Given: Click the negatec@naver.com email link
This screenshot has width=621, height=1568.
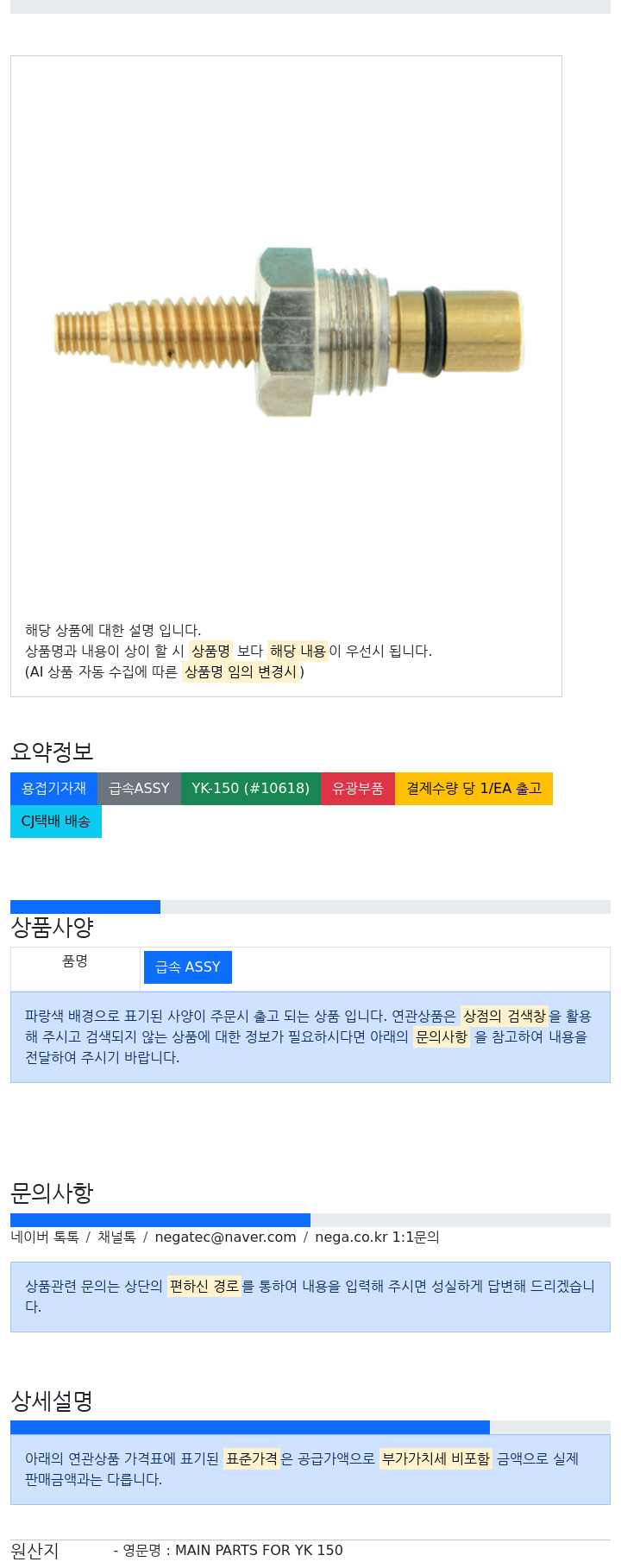Looking at the screenshot, I should click(x=225, y=1237).
